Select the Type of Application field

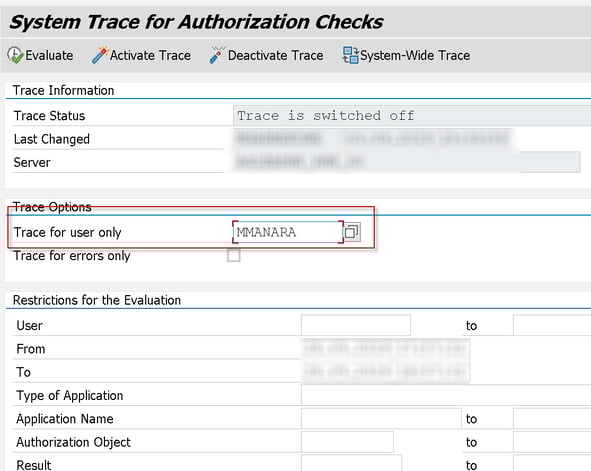point(446,395)
